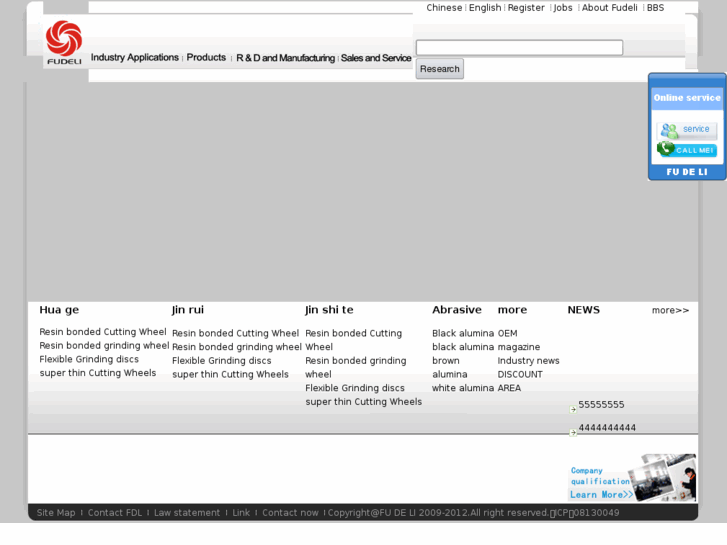Image resolution: width=727 pixels, height=545 pixels.
Task: Open the Sales and Service menu
Action: pyautogui.click(x=376, y=58)
